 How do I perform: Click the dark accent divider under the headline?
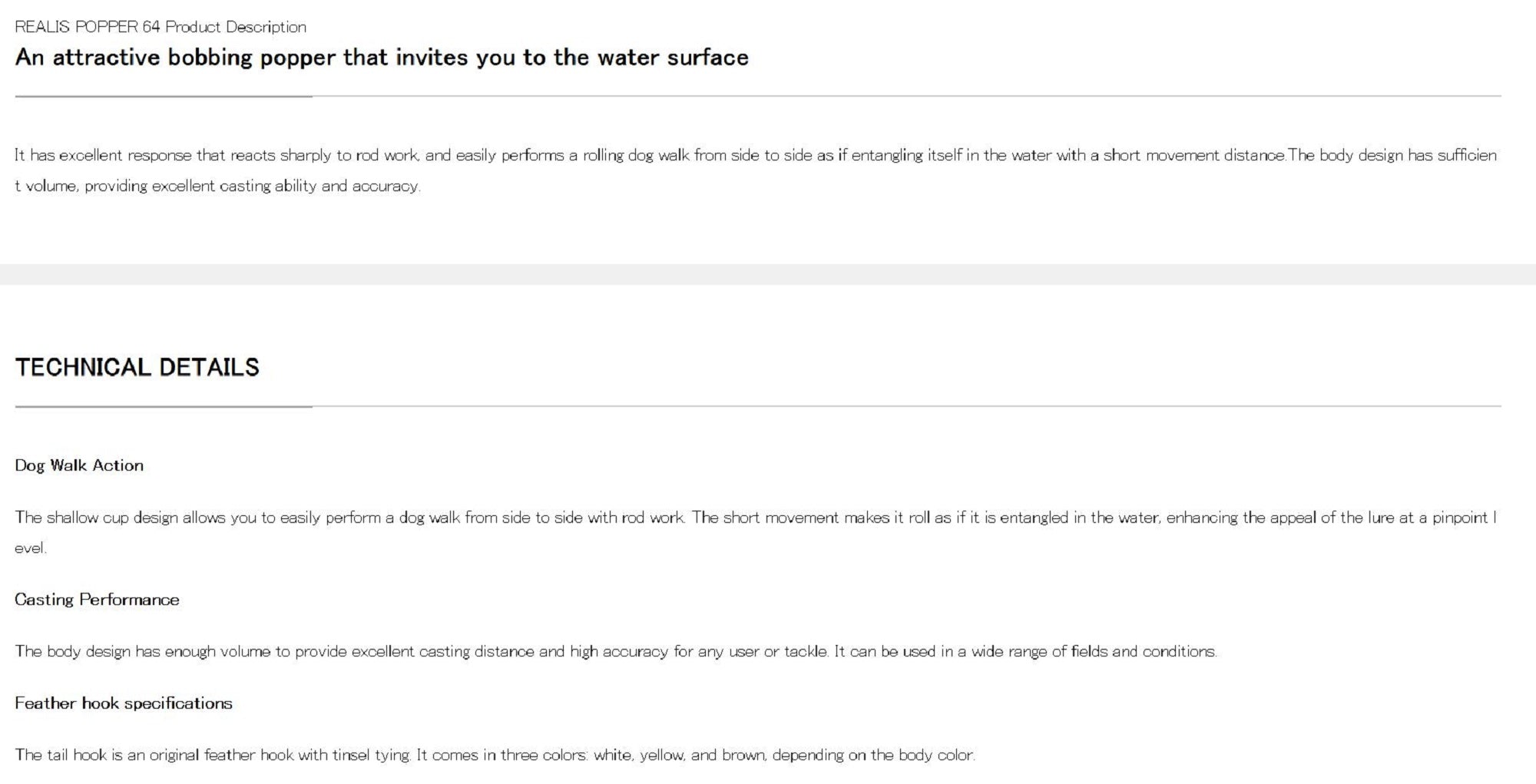point(163,97)
